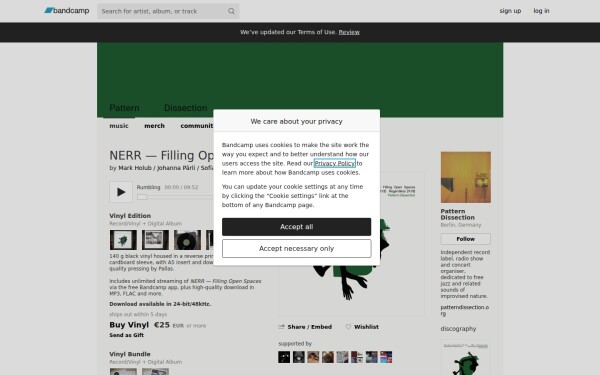The width and height of the screenshot is (600, 375).
Task: Click the Pattern Dissection band name in sidebar
Action: pos(457,214)
